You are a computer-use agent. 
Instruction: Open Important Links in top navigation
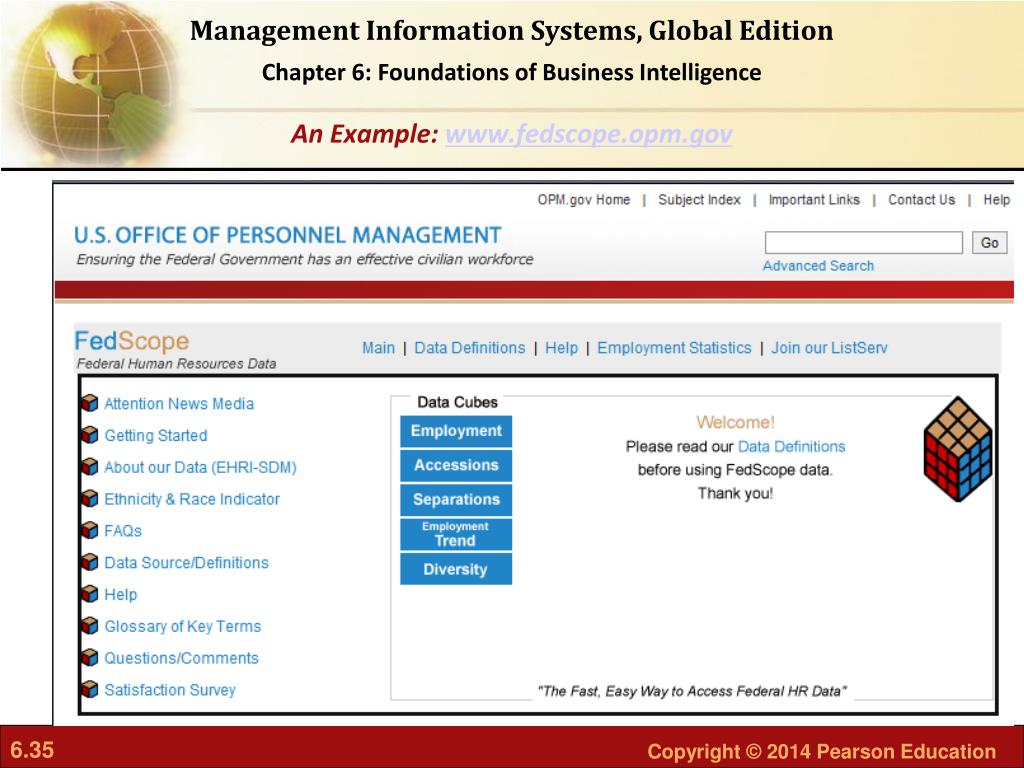coord(814,200)
